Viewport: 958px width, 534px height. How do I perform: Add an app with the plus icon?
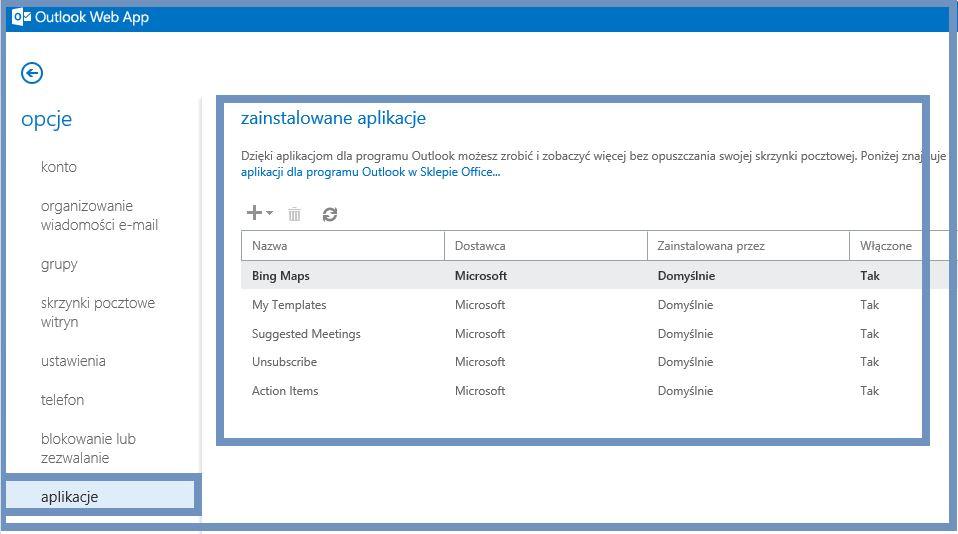pyautogui.click(x=254, y=213)
